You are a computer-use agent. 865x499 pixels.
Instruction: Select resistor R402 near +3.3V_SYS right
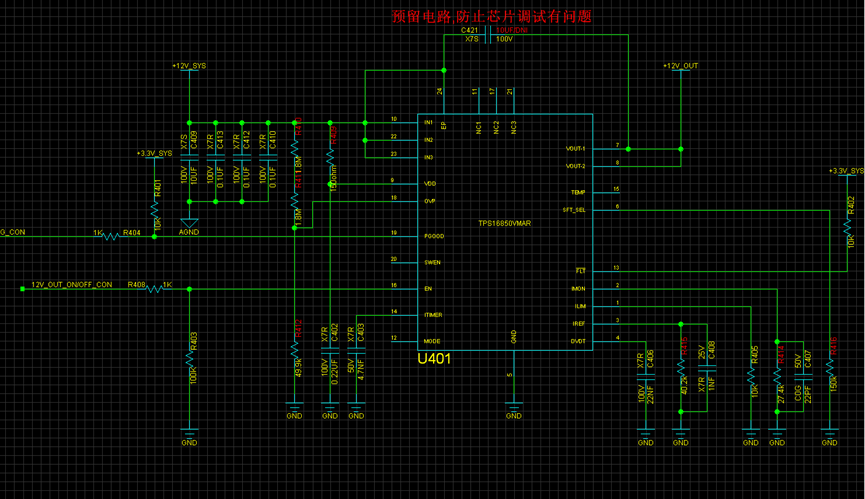click(x=847, y=226)
